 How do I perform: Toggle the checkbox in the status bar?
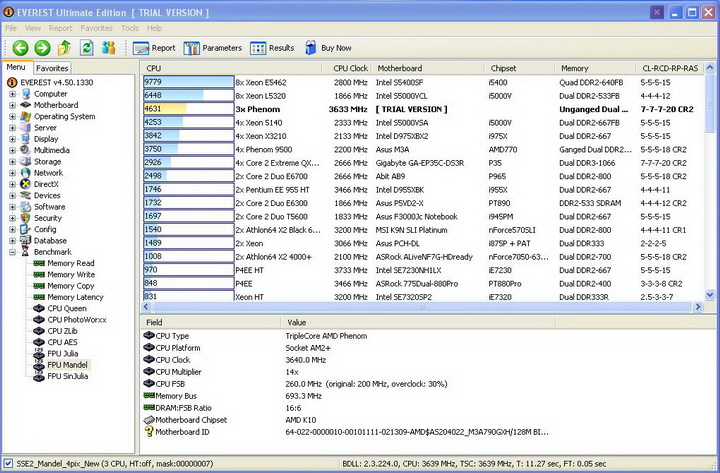[x=8, y=463]
